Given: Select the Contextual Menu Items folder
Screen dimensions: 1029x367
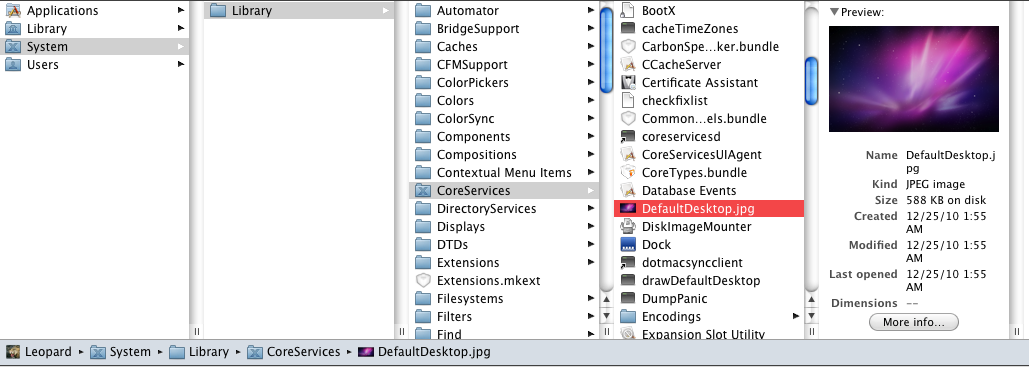Looking at the screenshot, I should click(504, 173).
